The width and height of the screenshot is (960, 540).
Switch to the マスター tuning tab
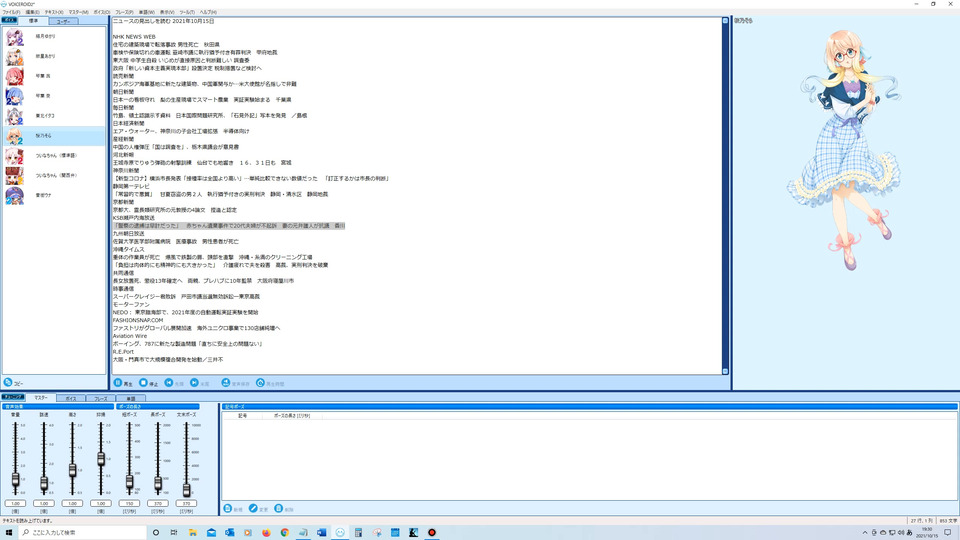tap(40, 398)
